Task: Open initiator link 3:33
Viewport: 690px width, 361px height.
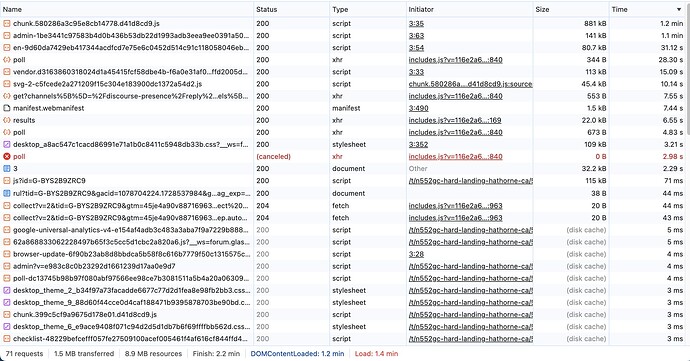Action: (x=416, y=72)
